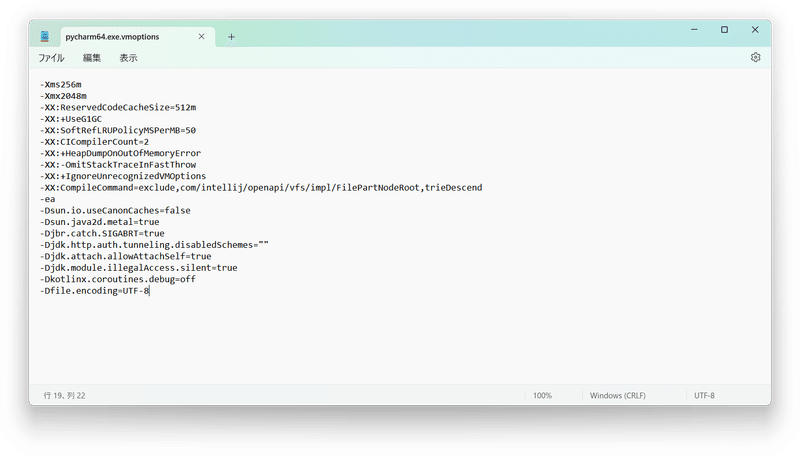Open the 編集 menu
The height and width of the screenshot is (455, 800).
(92, 58)
